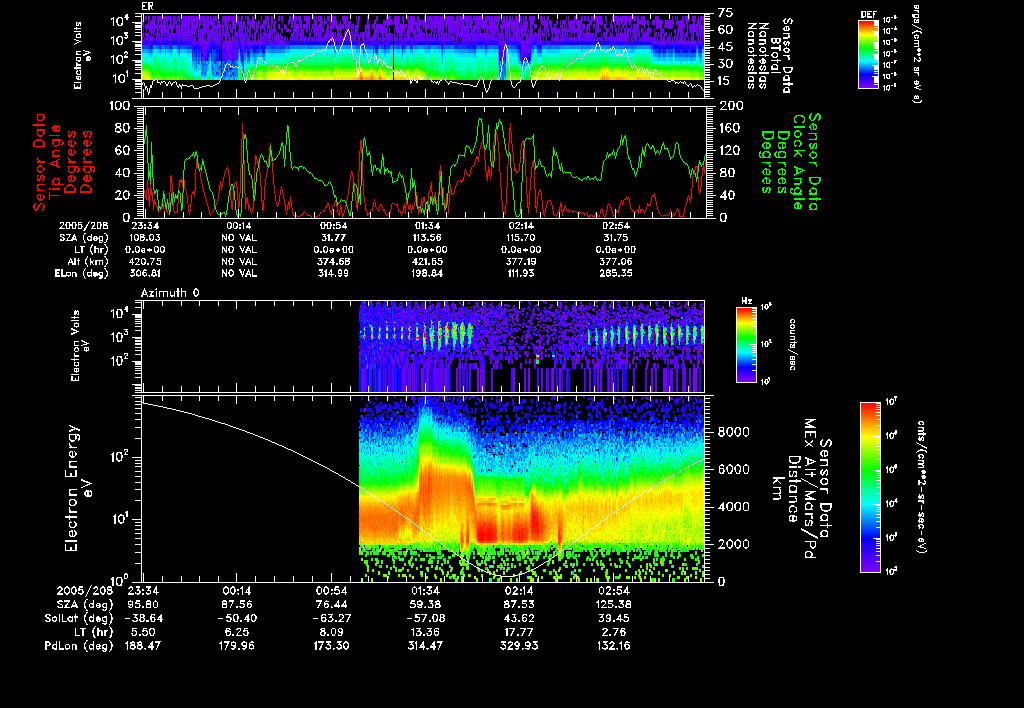Click the PdLon value '188.47'
The height and width of the screenshot is (708, 1024).
click(x=143, y=646)
